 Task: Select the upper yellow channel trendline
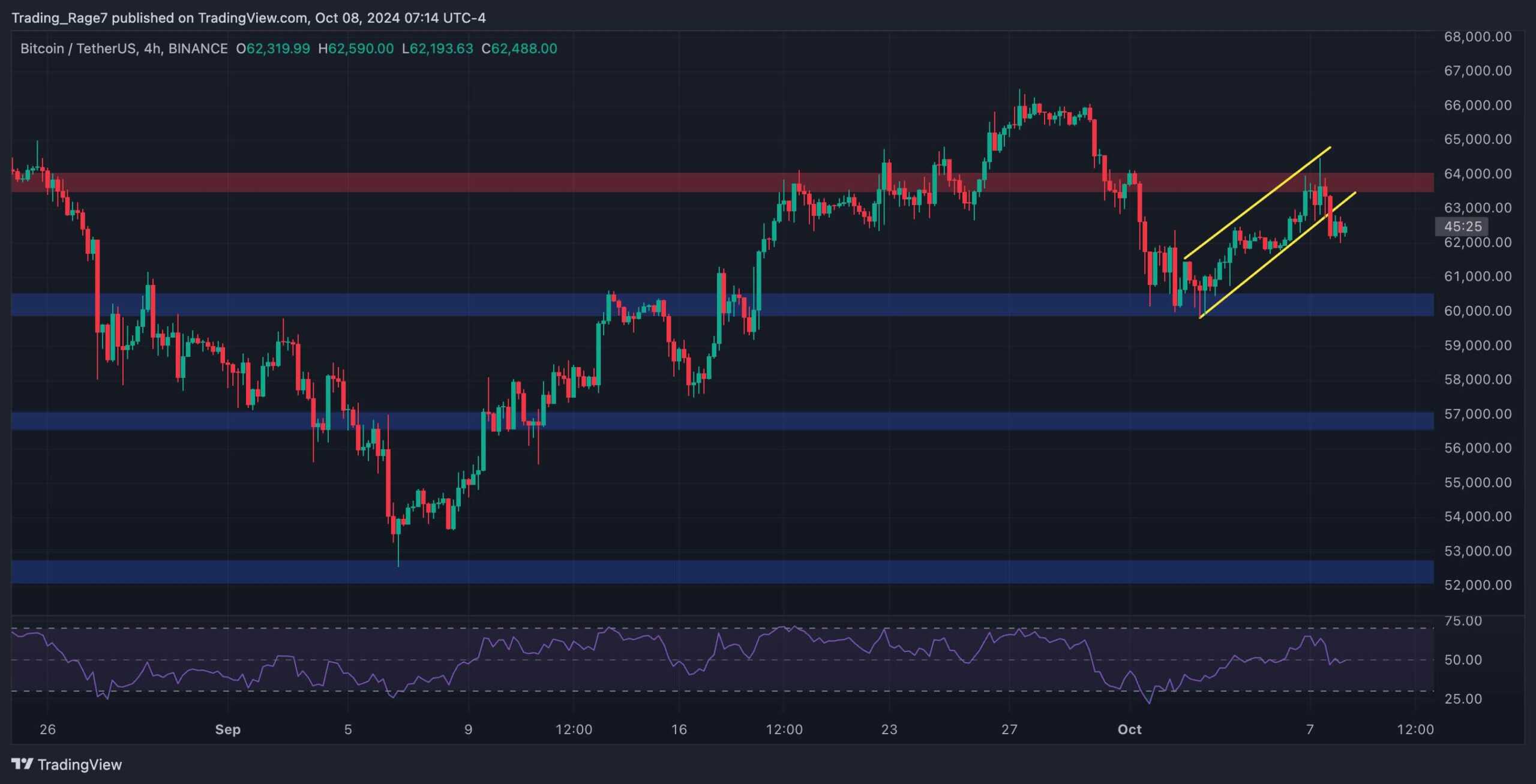click(1257, 203)
